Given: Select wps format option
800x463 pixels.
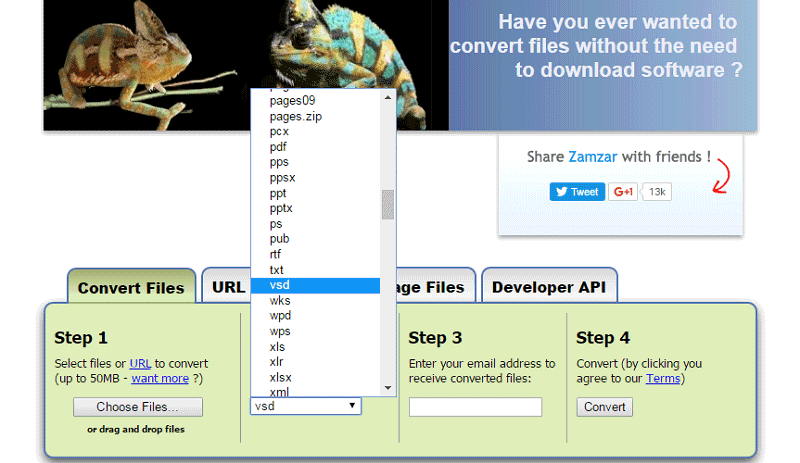Looking at the screenshot, I should [315, 331].
